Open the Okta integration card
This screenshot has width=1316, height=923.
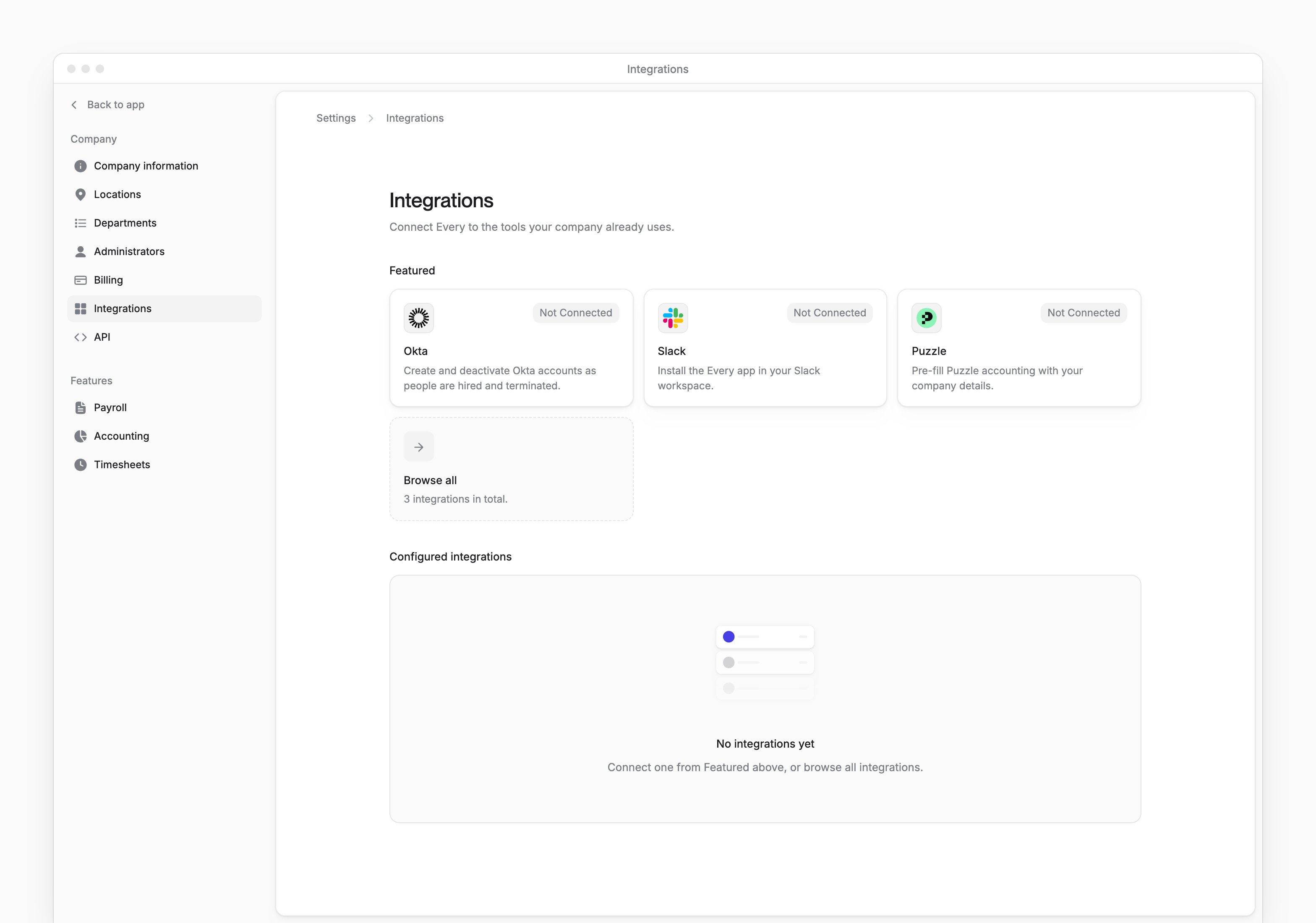(x=511, y=348)
